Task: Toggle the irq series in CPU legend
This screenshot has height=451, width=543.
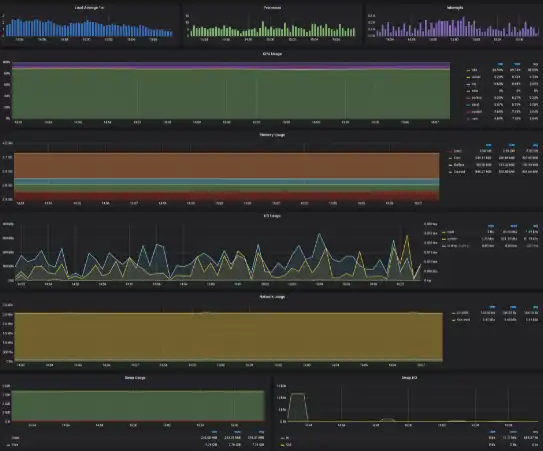Action: click(x=474, y=84)
